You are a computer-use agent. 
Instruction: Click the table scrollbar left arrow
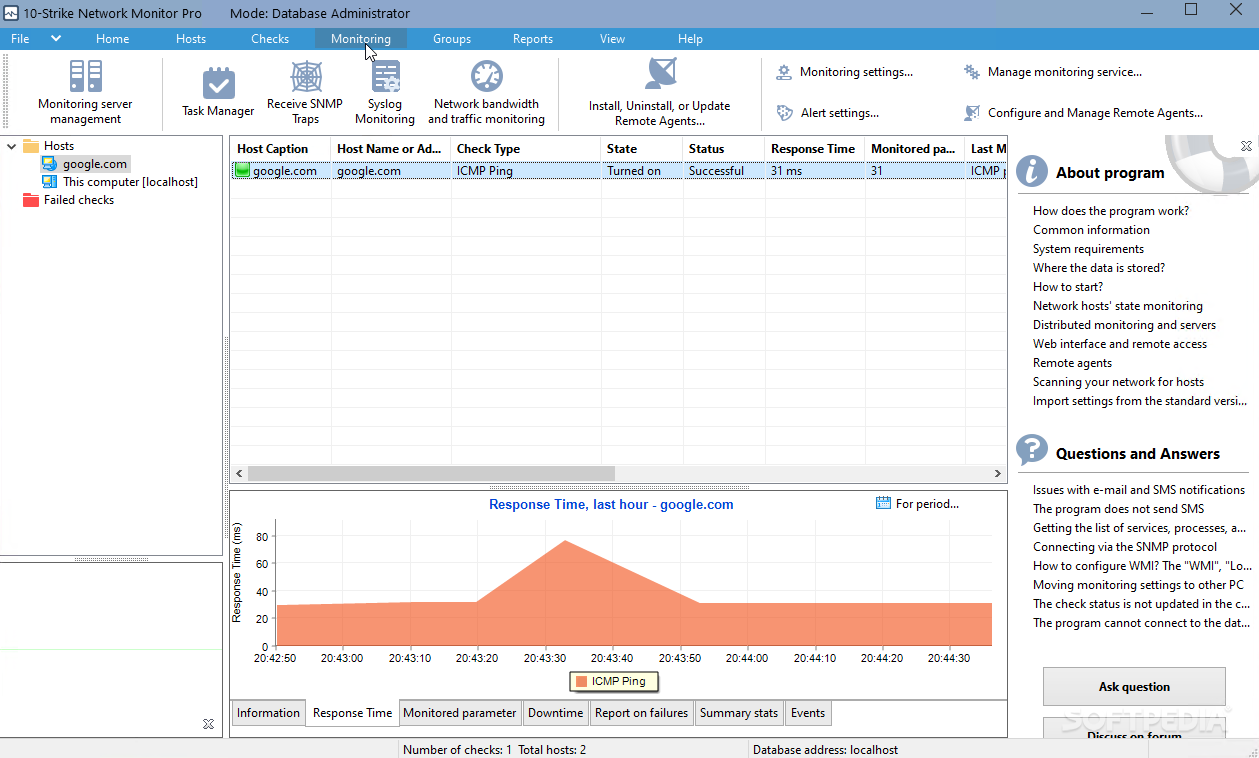click(x=239, y=474)
